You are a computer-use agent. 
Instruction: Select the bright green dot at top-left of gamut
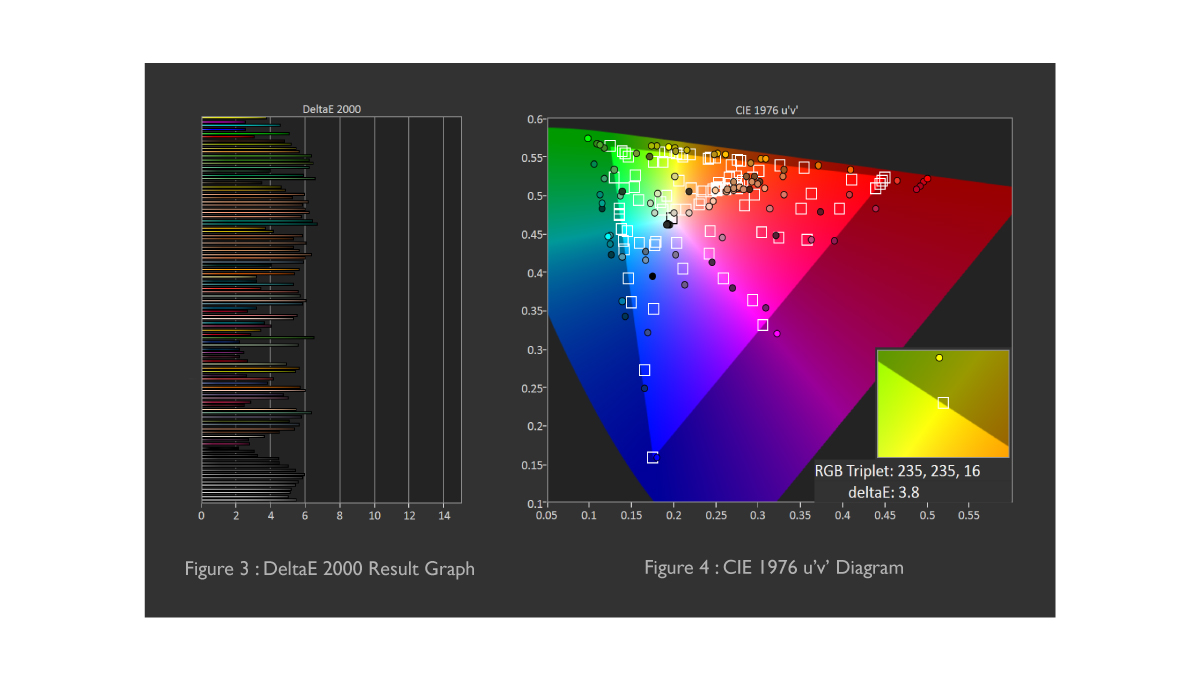coord(588,138)
